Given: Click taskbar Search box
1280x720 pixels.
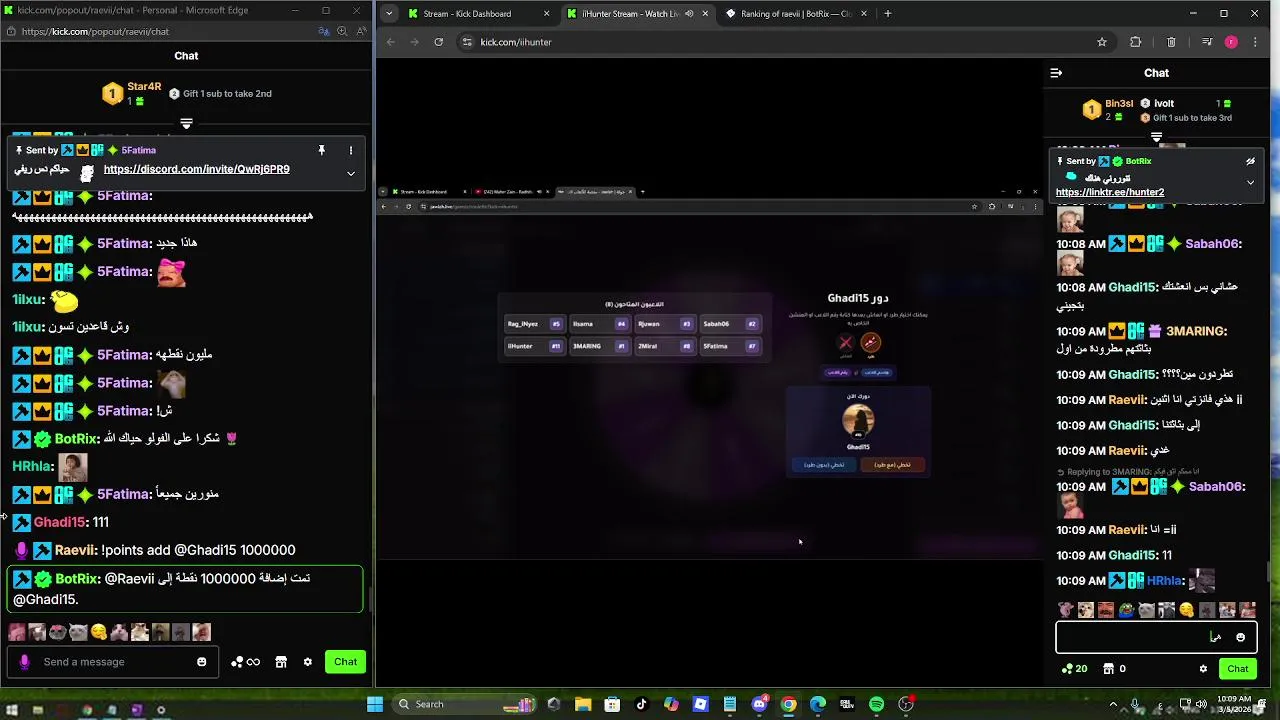Looking at the screenshot, I should [465, 705].
